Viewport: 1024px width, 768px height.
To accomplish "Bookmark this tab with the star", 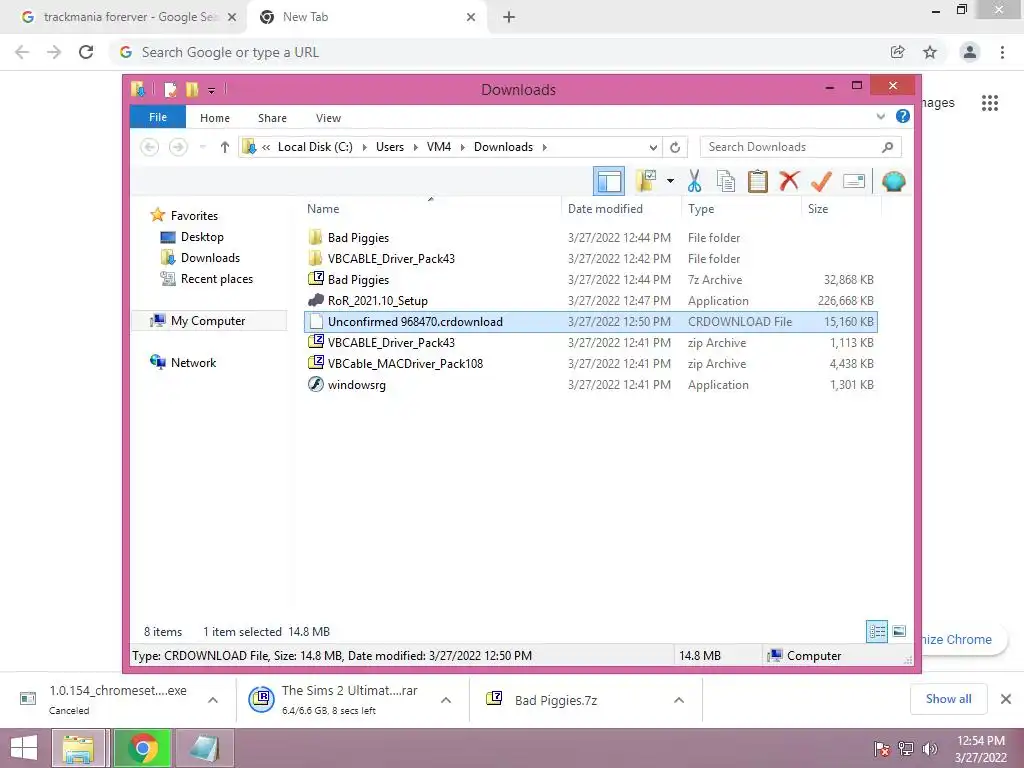I will pyautogui.click(x=930, y=52).
